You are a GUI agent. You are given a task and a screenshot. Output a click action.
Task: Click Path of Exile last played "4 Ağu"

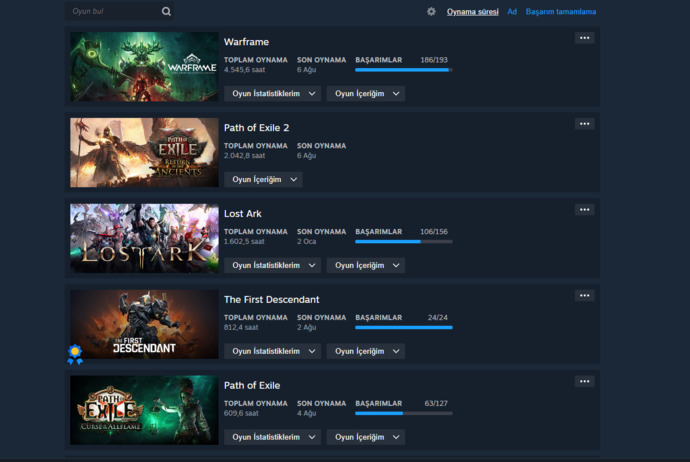tap(306, 413)
